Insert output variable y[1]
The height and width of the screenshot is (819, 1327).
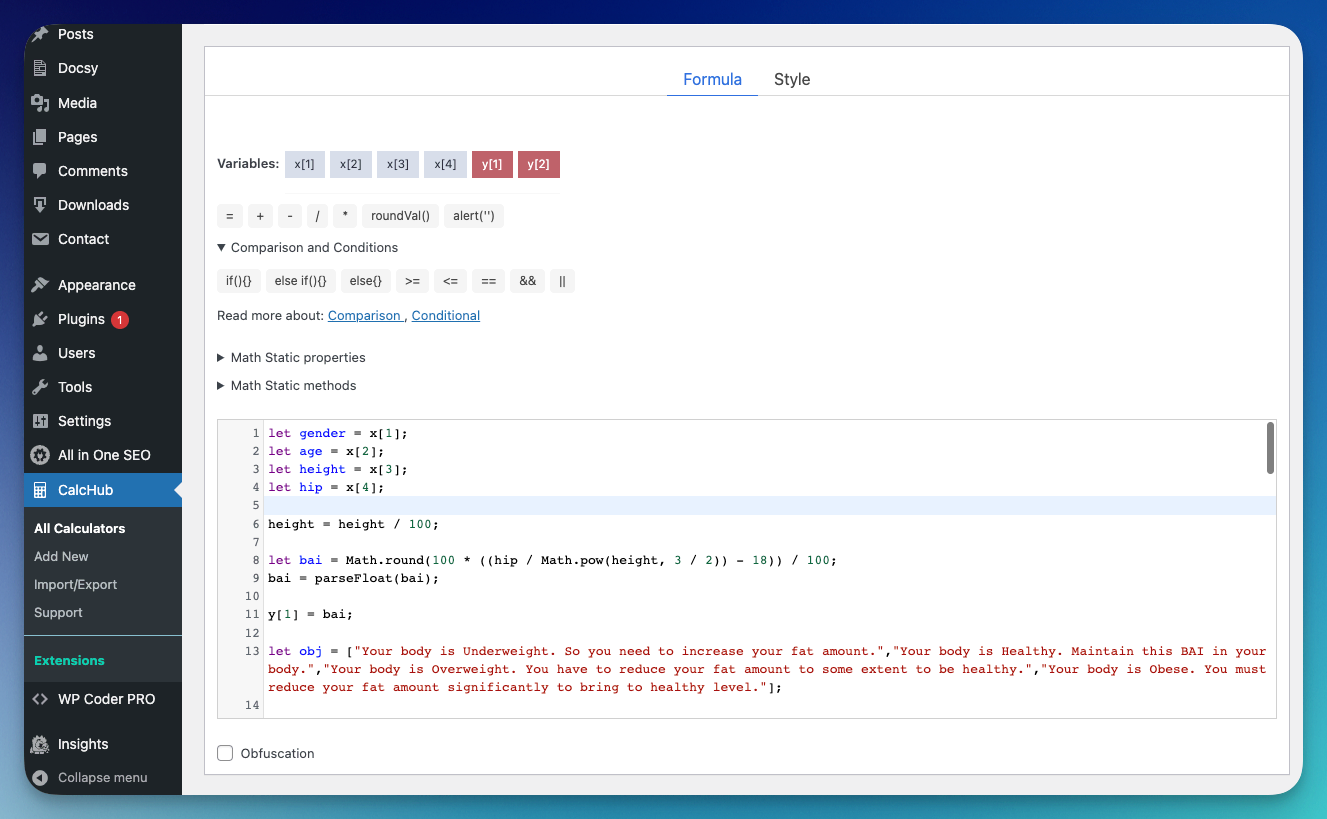click(x=492, y=164)
